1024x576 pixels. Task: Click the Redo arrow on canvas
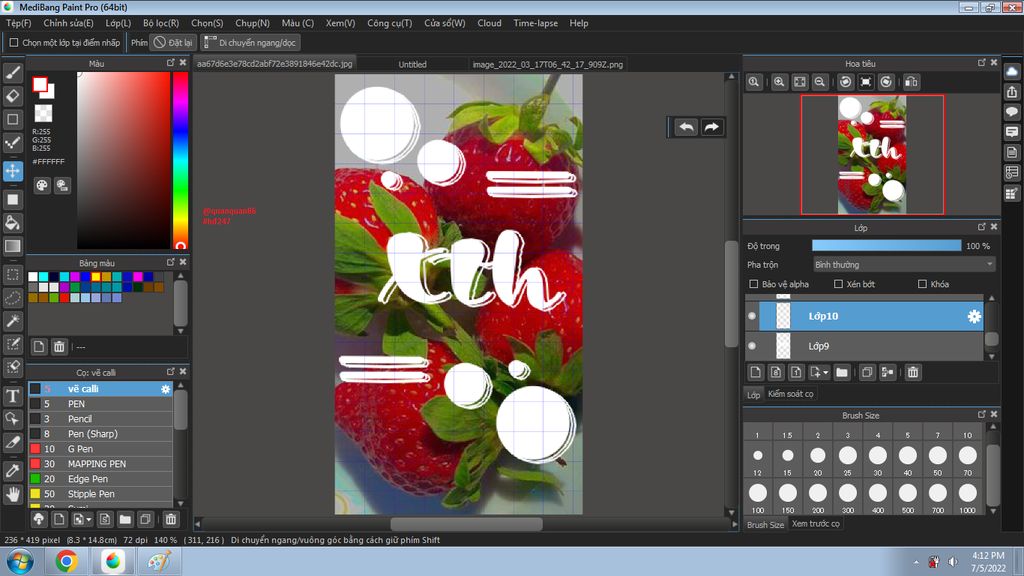[x=712, y=127]
